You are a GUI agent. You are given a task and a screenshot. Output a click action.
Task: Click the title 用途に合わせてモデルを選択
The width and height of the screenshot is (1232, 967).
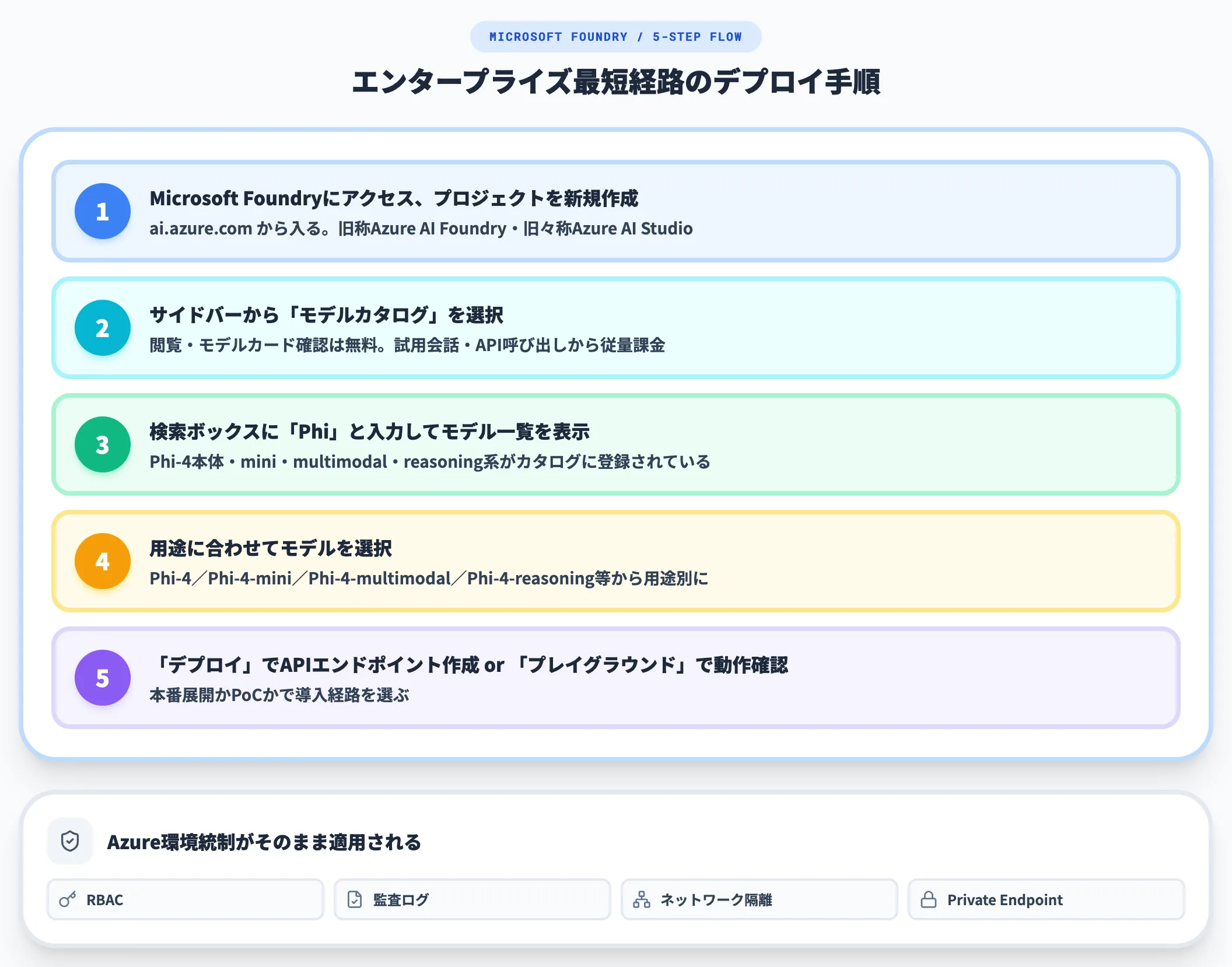271,548
